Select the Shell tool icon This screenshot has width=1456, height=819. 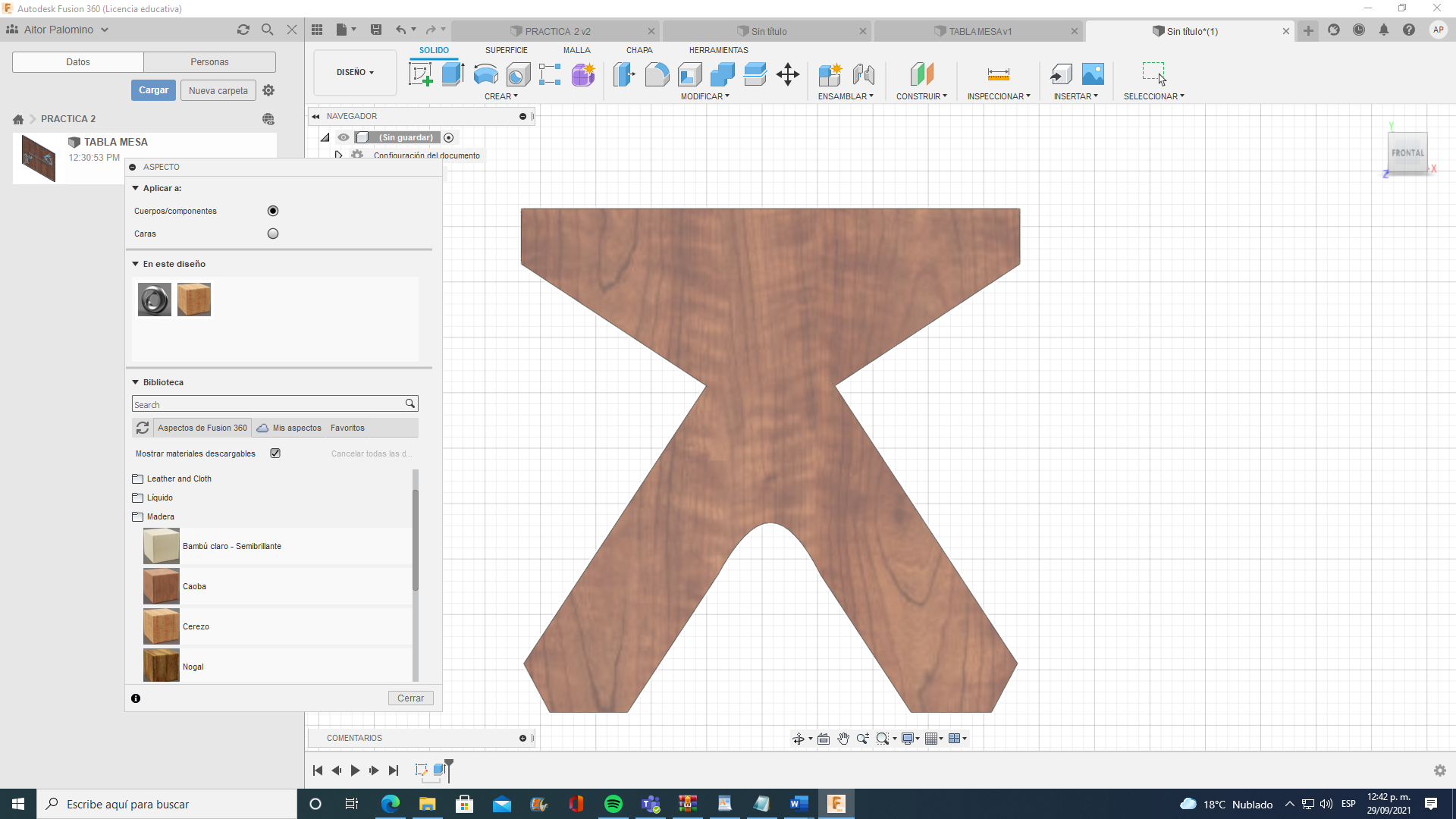click(x=689, y=74)
